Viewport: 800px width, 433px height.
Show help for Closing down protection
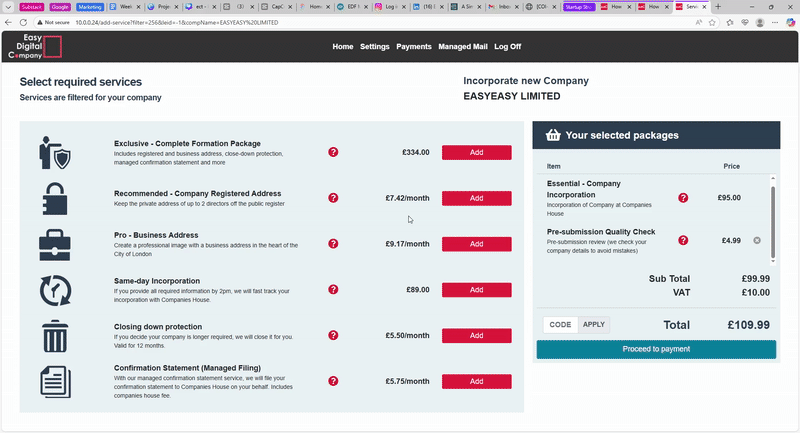333,336
